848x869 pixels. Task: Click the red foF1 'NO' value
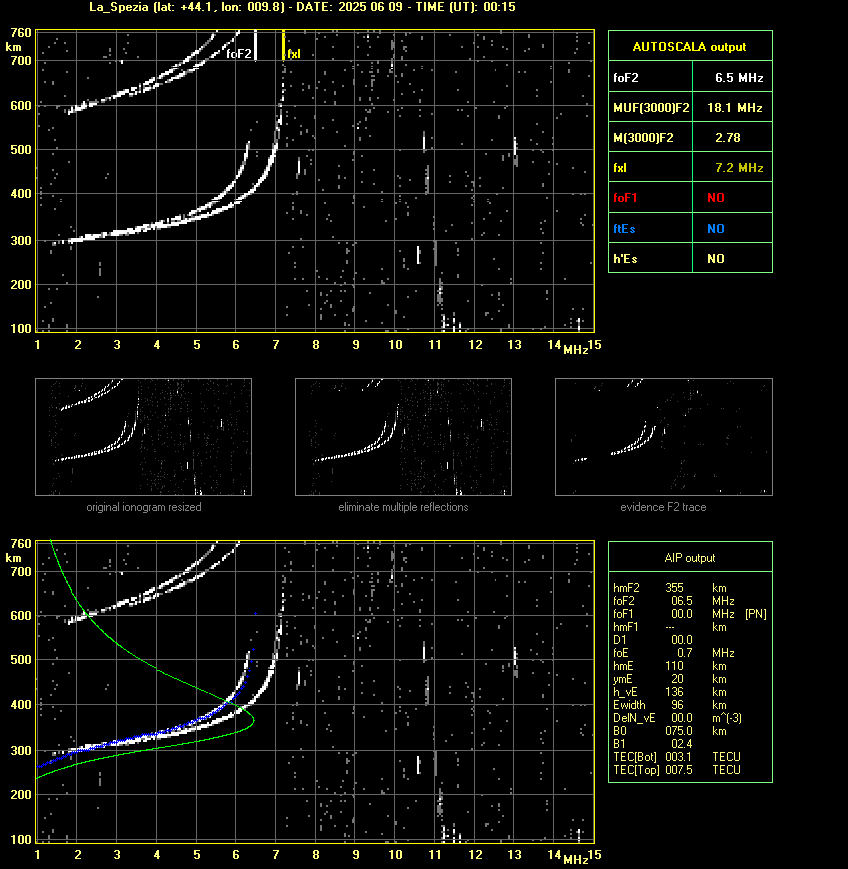click(716, 198)
